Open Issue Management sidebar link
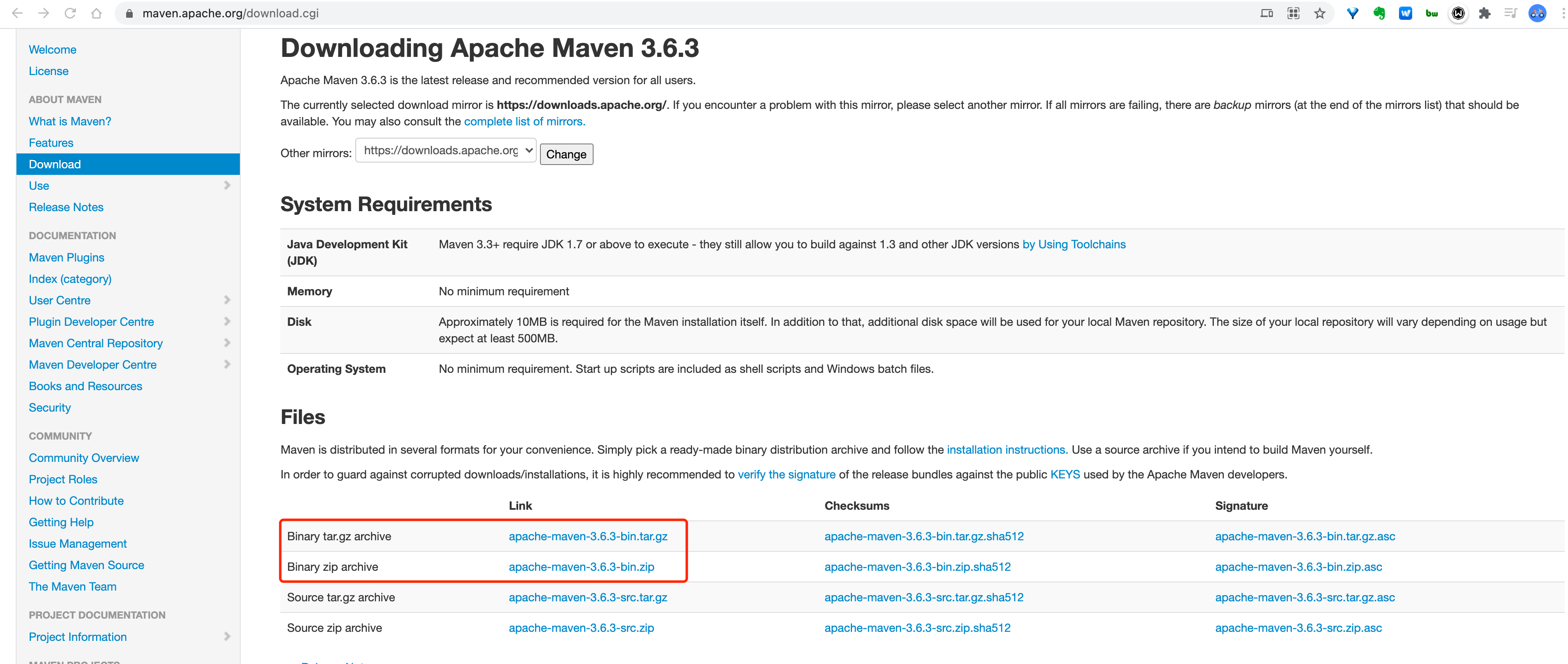 click(78, 544)
